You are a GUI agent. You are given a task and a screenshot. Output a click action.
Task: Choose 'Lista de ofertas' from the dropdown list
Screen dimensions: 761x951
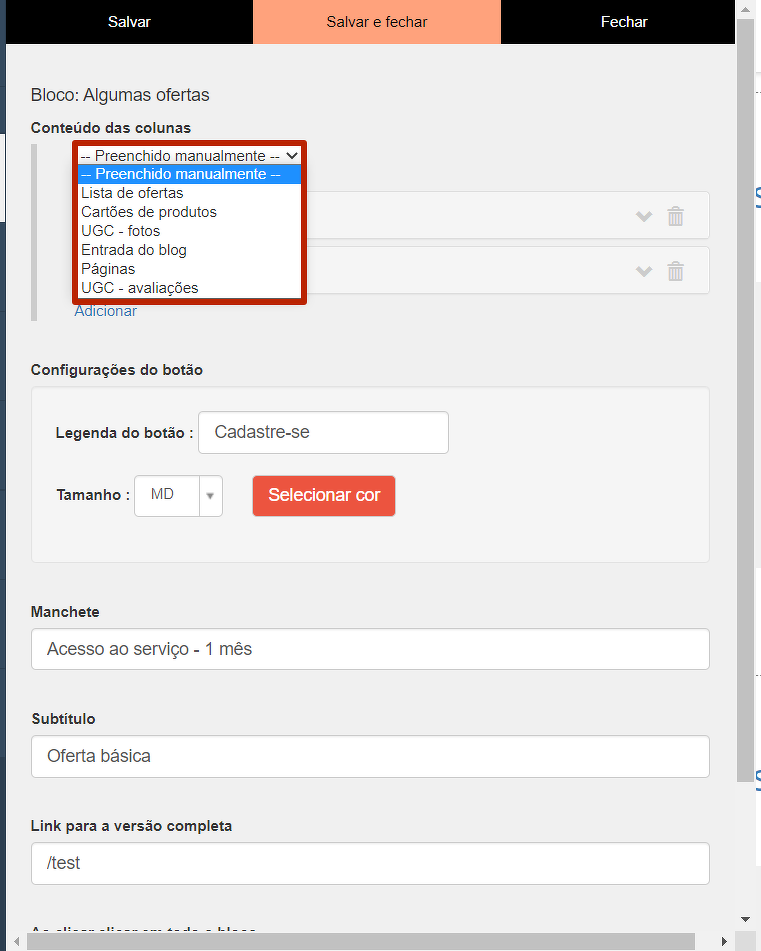coord(132,193)
